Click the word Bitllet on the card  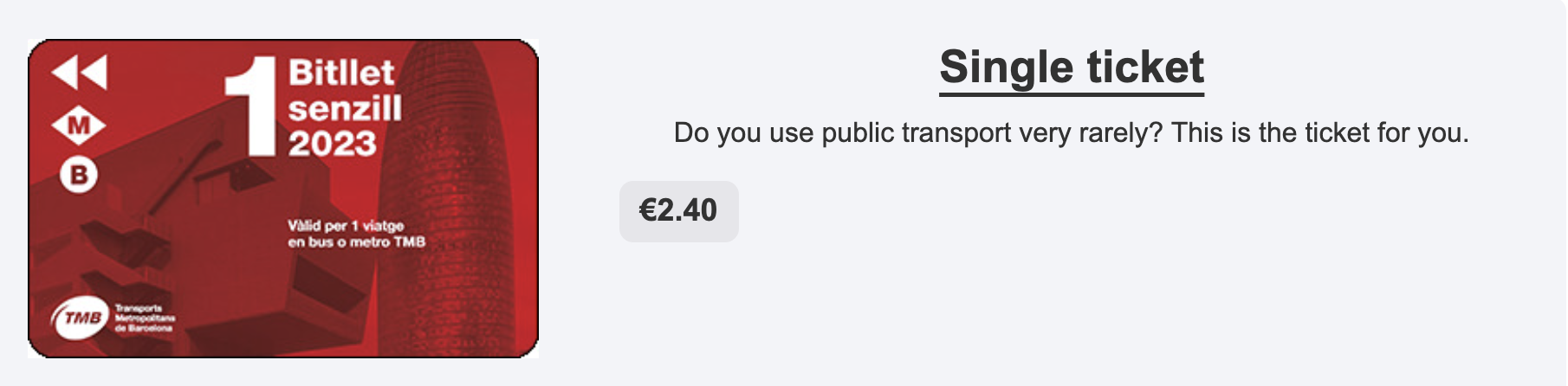341,73
